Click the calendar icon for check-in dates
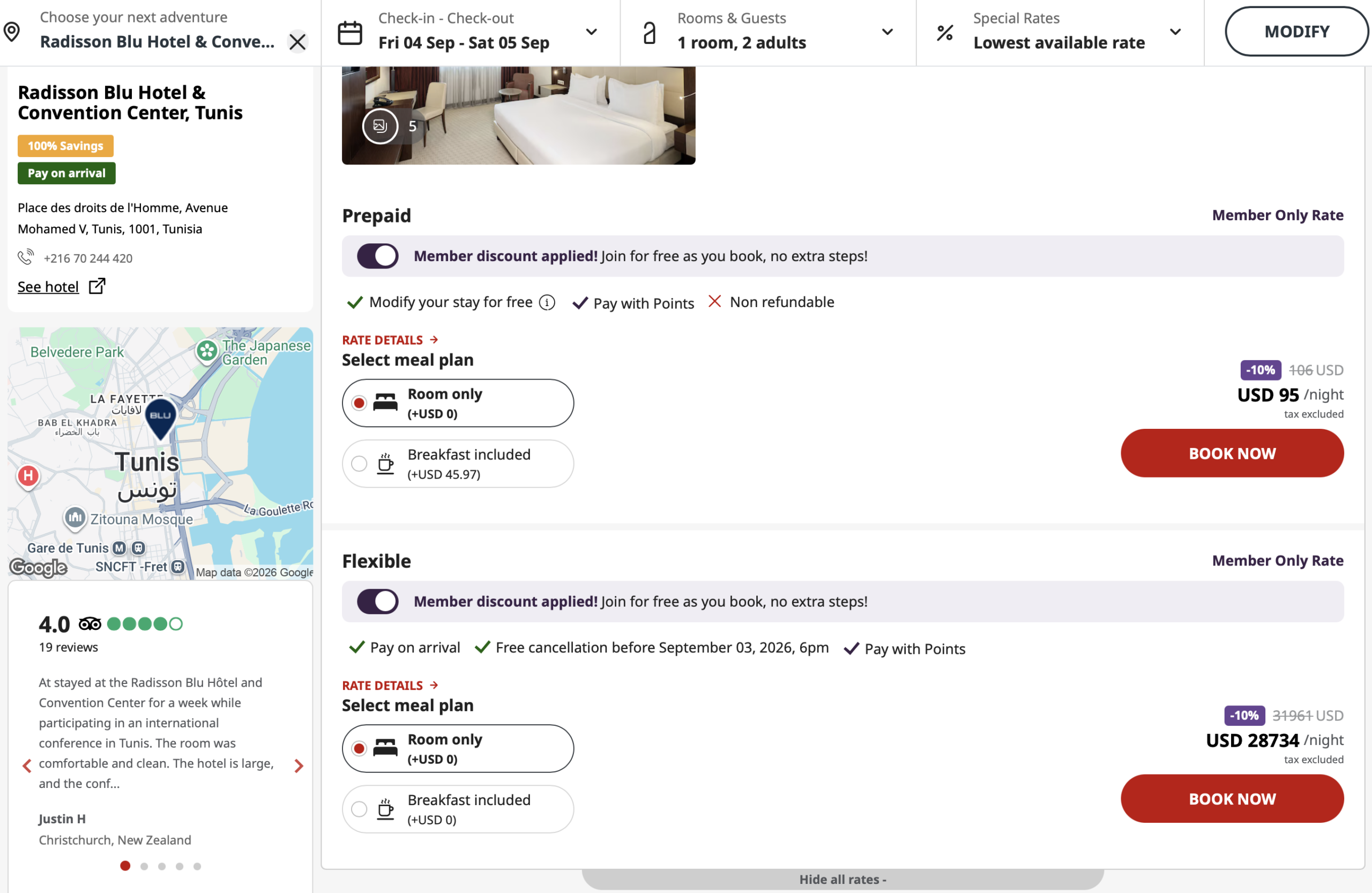1372x893 pixels. (x=349, y=32)
